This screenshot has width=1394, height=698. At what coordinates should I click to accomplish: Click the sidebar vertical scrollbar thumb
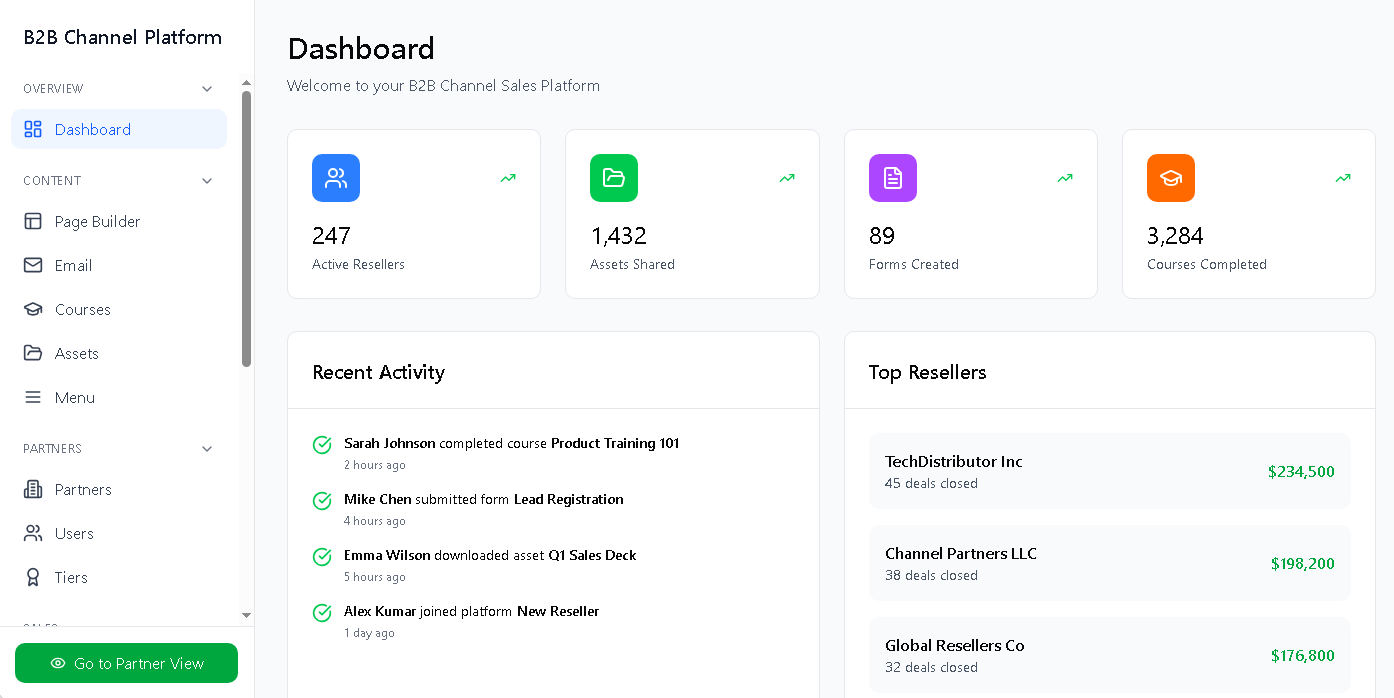pyautogui.click(x=246, y=228)
